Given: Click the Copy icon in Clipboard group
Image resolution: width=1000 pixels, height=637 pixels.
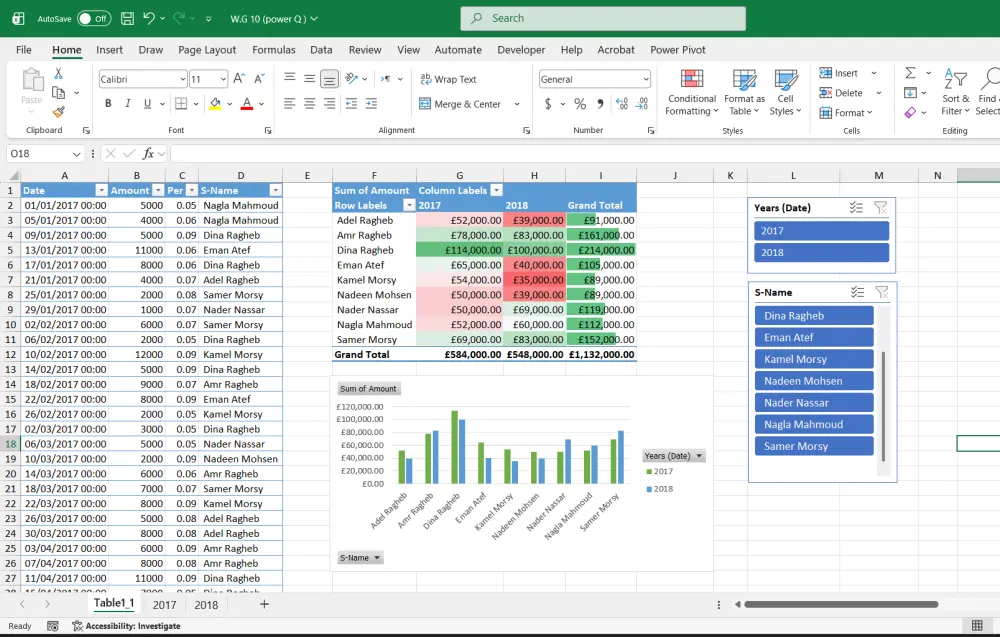Looking at the screenshot, I should click(x=58, y=92).
